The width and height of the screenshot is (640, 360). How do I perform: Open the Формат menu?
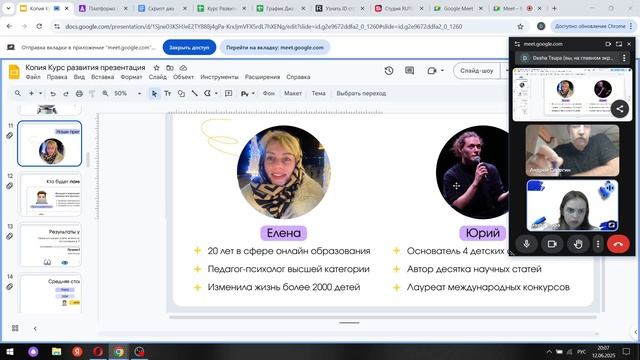tap(131, 77)
